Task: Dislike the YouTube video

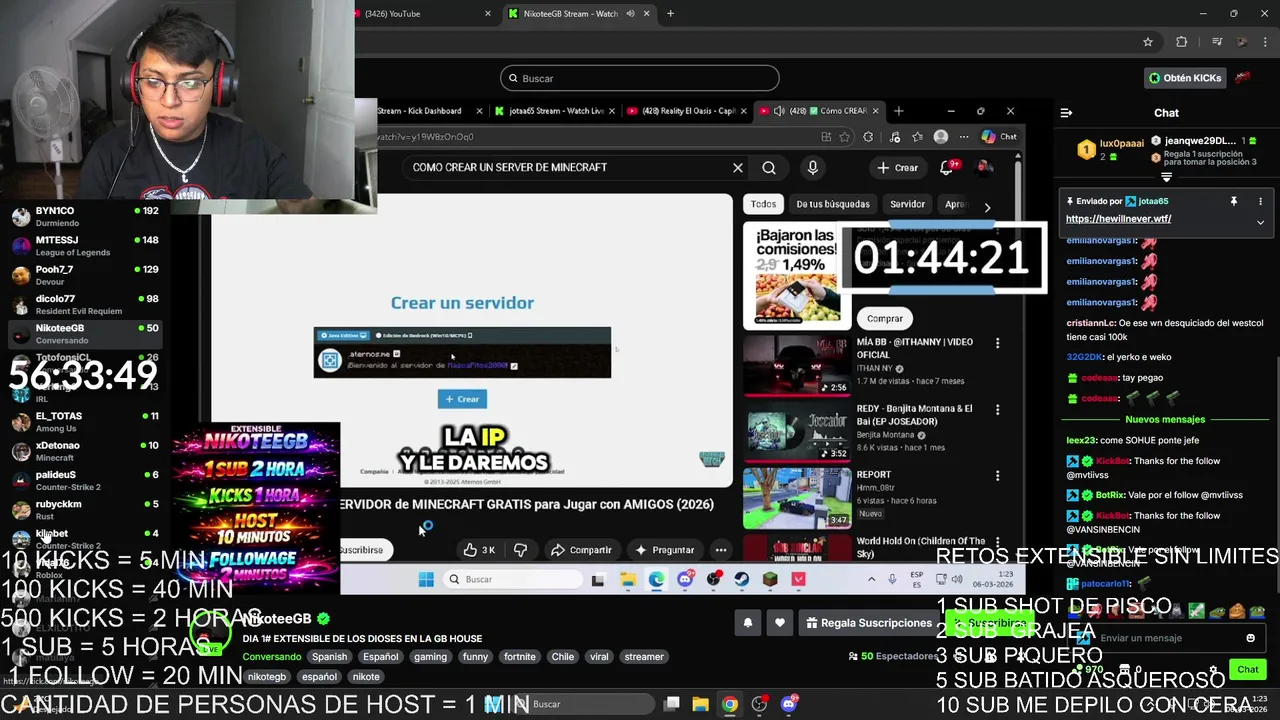Action: coord(520,550)
